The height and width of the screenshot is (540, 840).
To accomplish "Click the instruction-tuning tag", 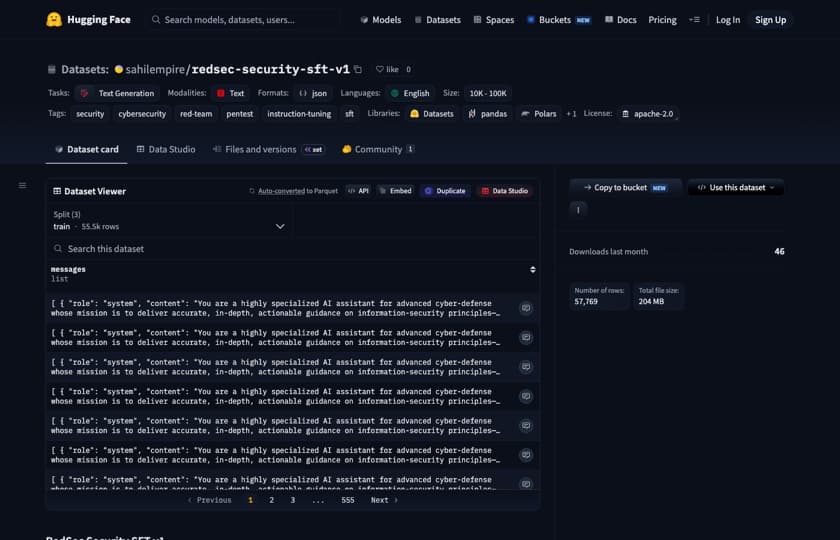I will pyautogui.click(x=299, y=114).
